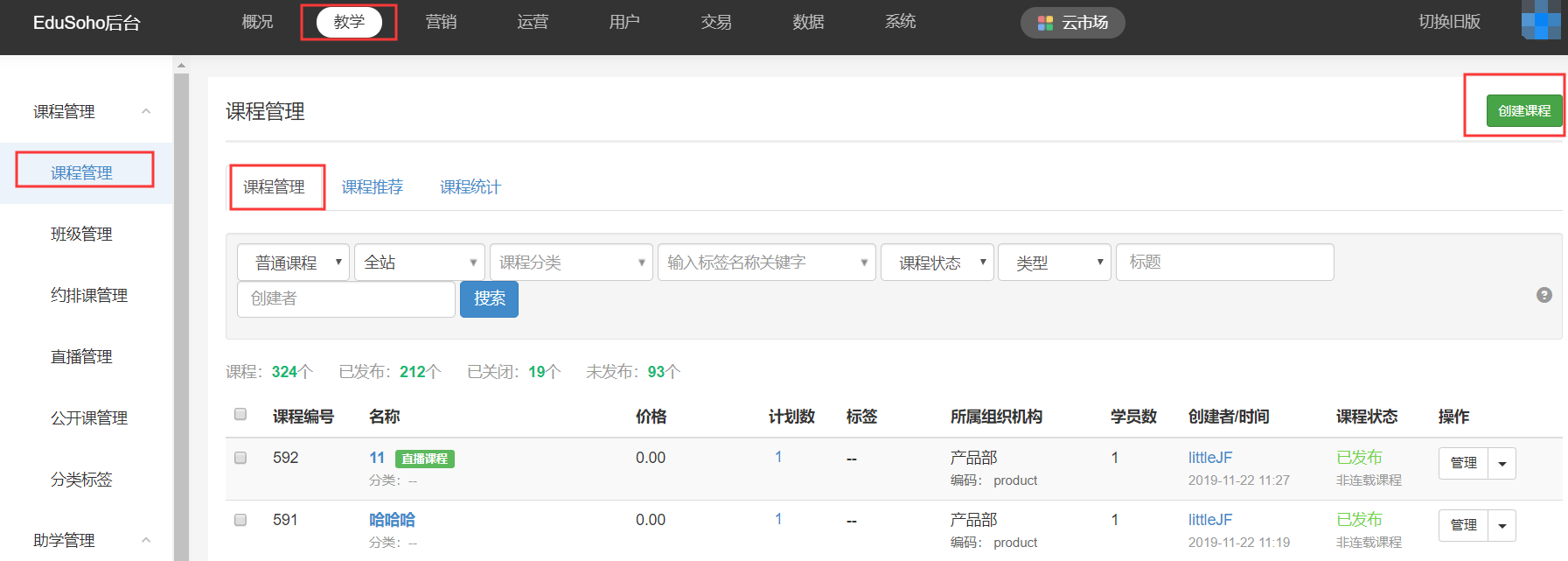Viewport: 1568px width, 561px height.
Task: Open 班级管理 in the sidebar
Action: coord(81,235)
